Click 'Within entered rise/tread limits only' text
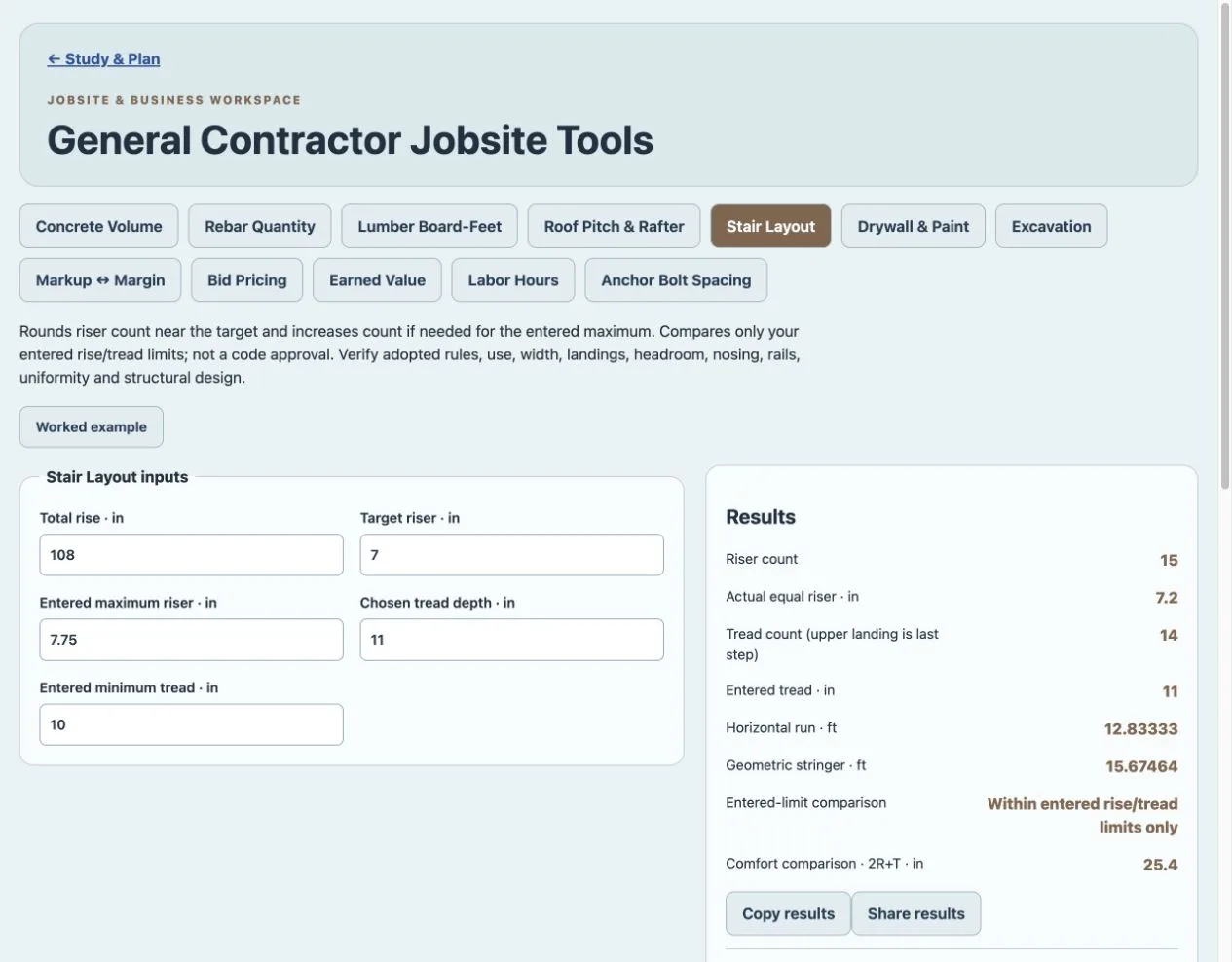 [1082, 815]
